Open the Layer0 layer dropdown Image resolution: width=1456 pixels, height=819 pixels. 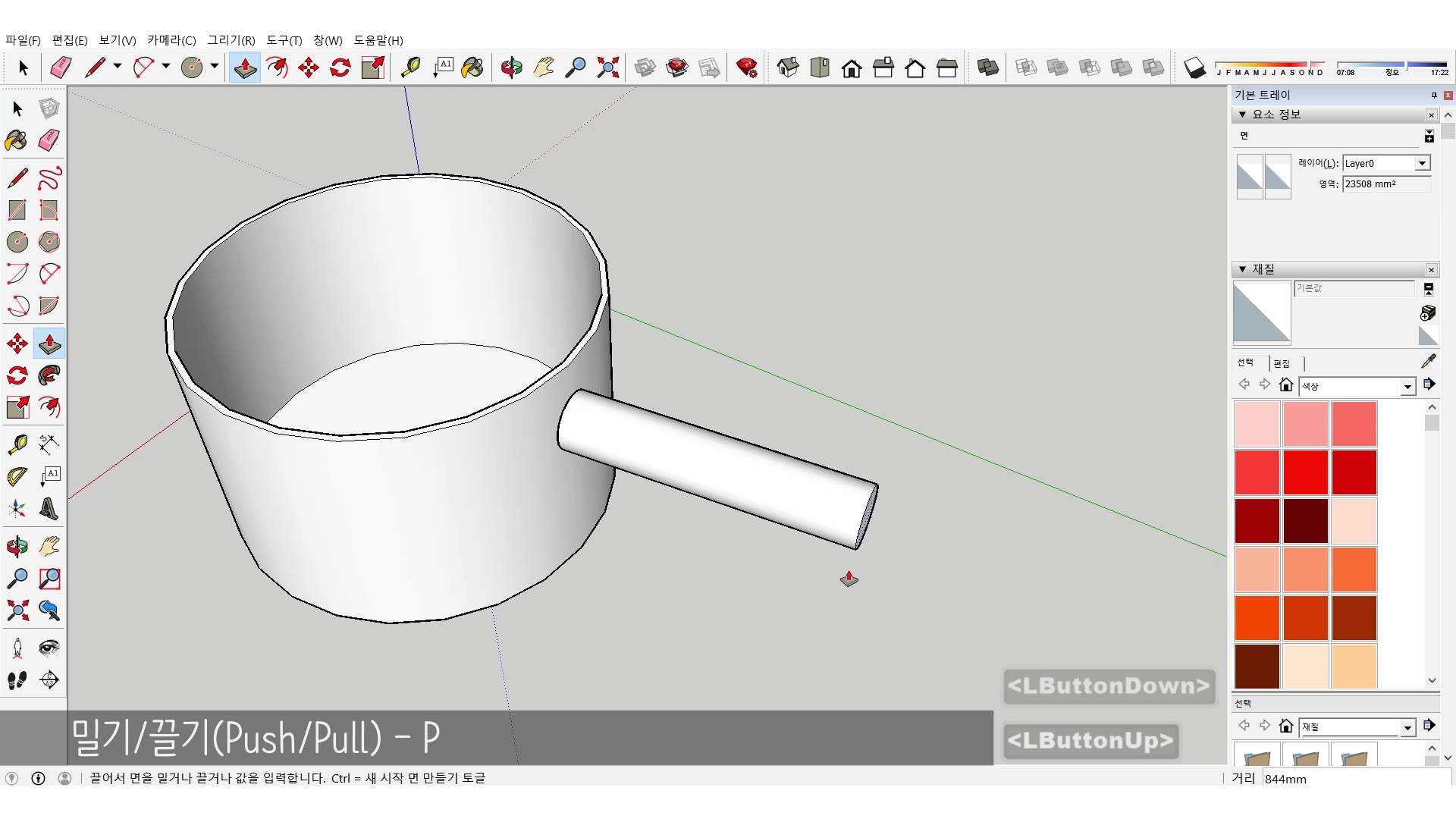[1422, 163]
